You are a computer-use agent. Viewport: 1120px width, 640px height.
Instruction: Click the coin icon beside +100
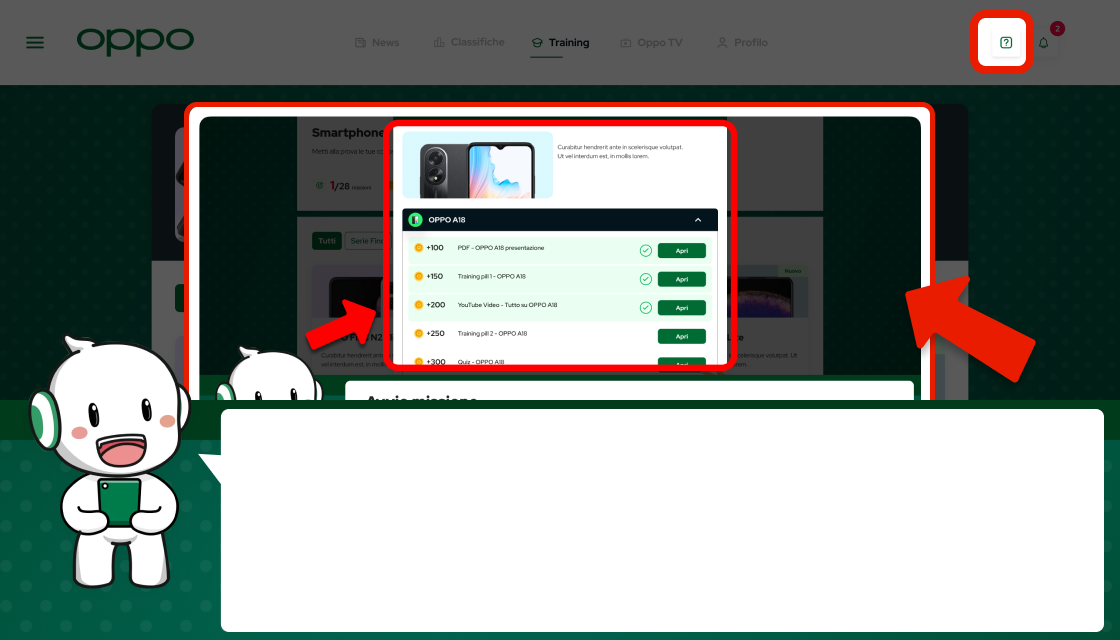pos(419,248)
